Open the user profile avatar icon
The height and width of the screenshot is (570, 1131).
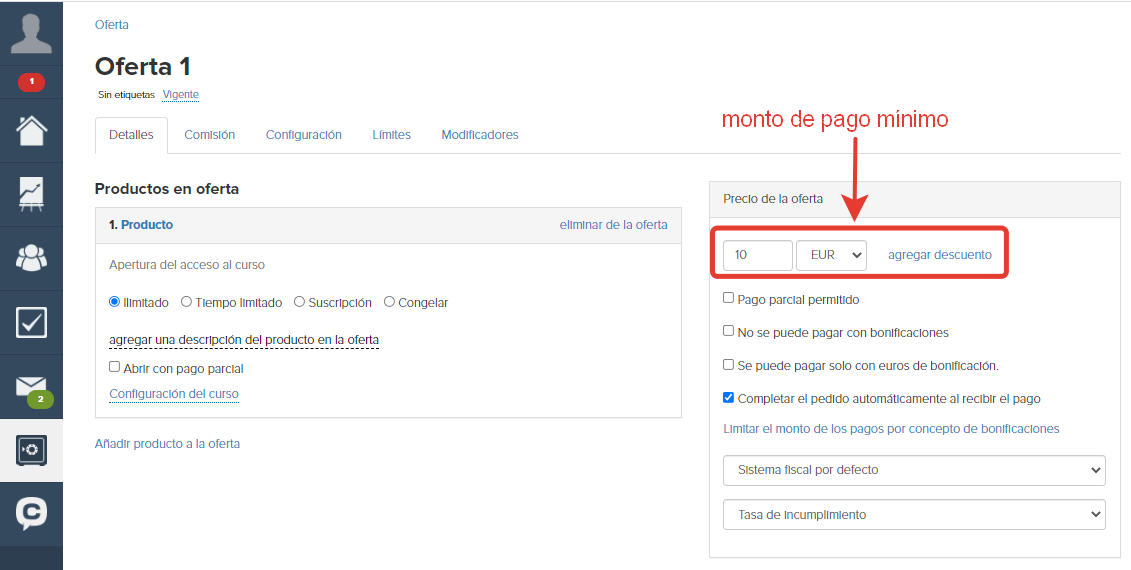[x=31, y=33]
